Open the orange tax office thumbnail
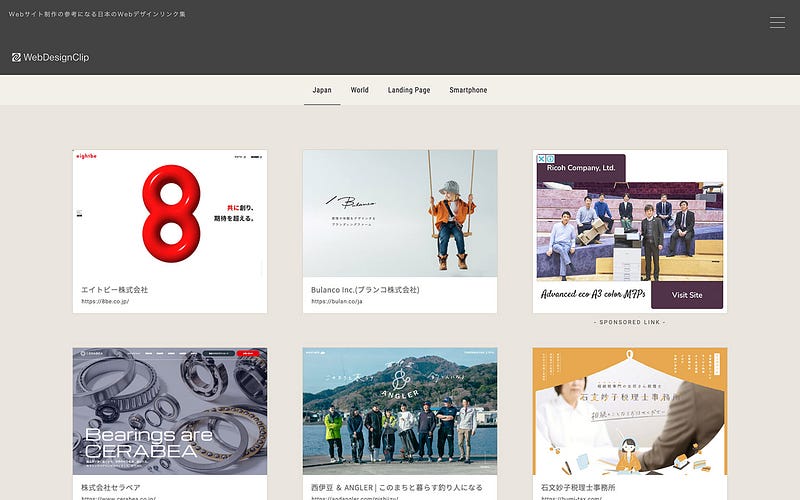This screenshot has height=500, width=800. (630, 411)
